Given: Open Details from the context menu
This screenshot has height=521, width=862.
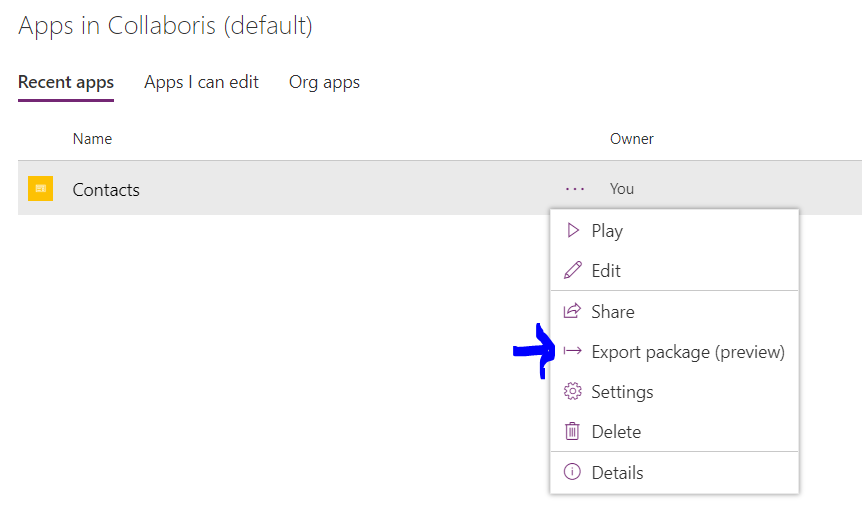Looking at the screenshot, I should [674, 473].
